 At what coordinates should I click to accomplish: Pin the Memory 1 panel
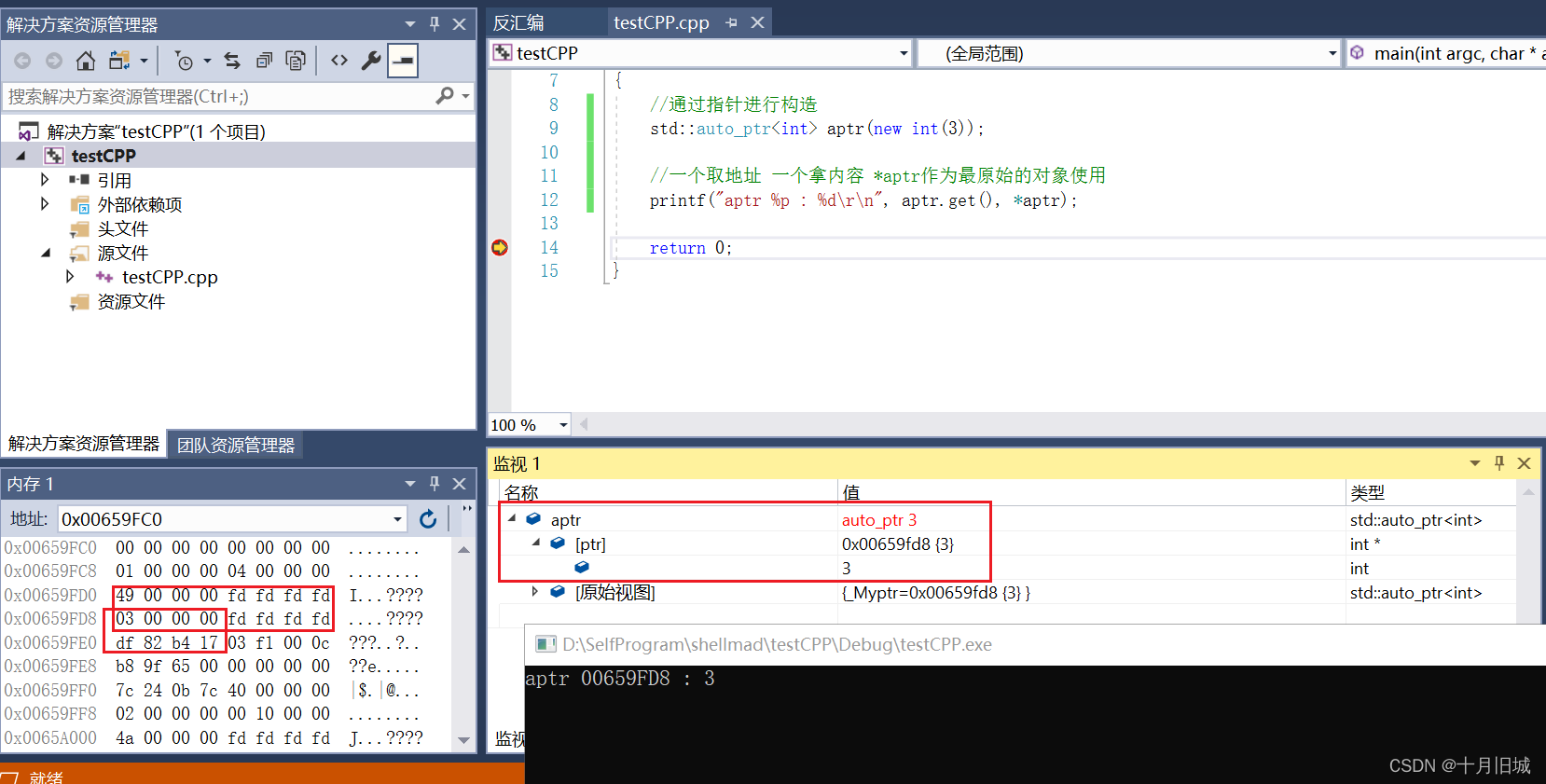coord(435,484)
